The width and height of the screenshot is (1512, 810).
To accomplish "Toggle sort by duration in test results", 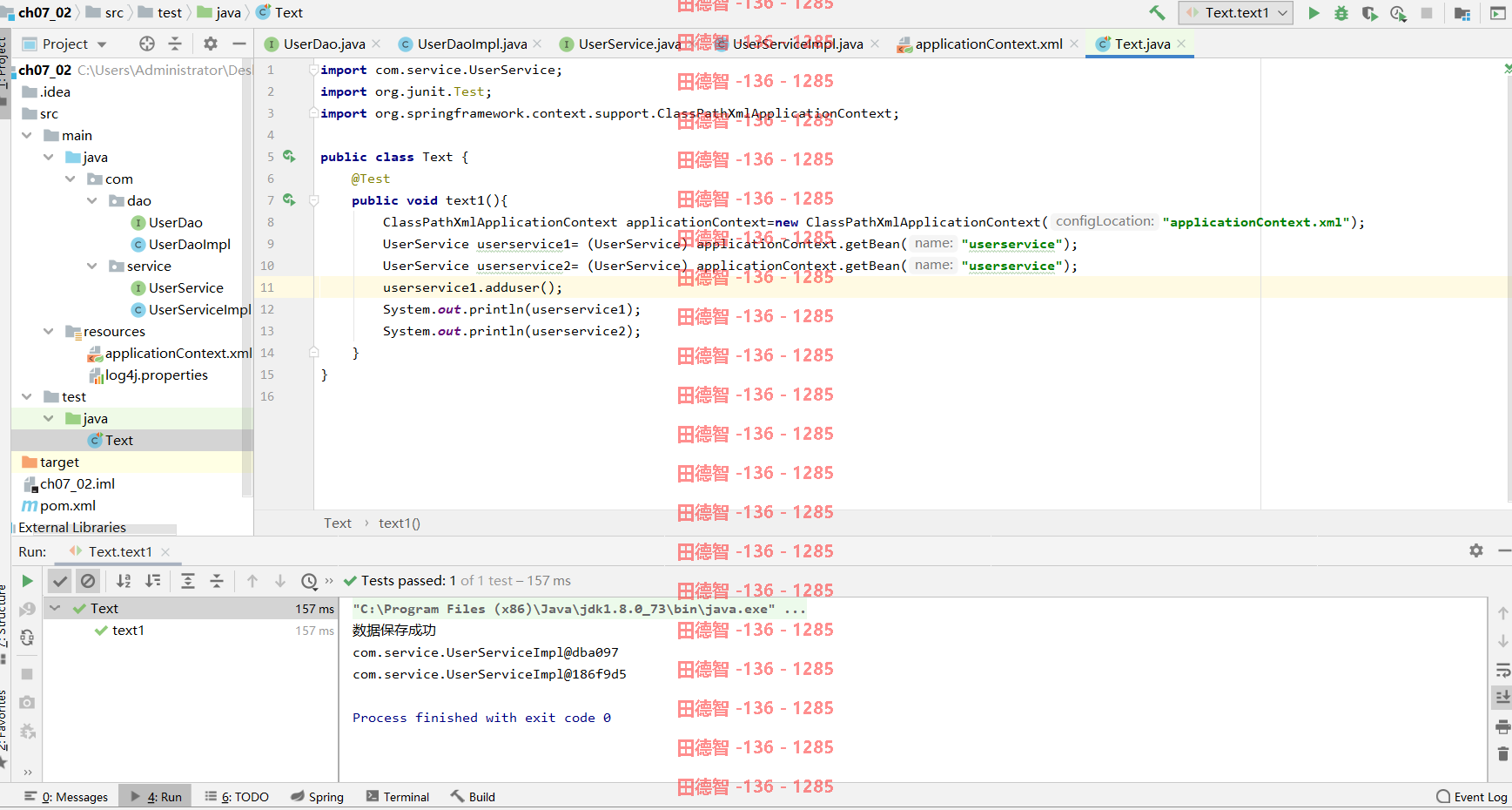I will [153, 581].
